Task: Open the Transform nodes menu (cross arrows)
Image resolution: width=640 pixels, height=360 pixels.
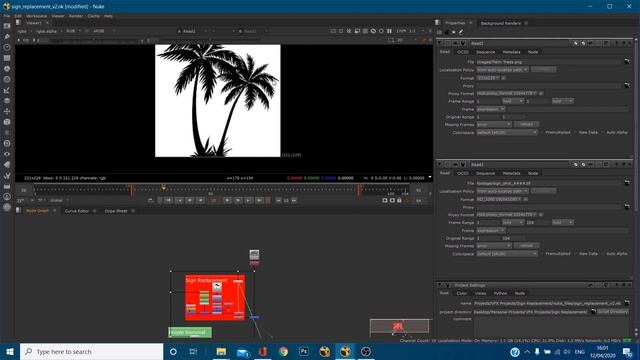Action: point(7,111)
